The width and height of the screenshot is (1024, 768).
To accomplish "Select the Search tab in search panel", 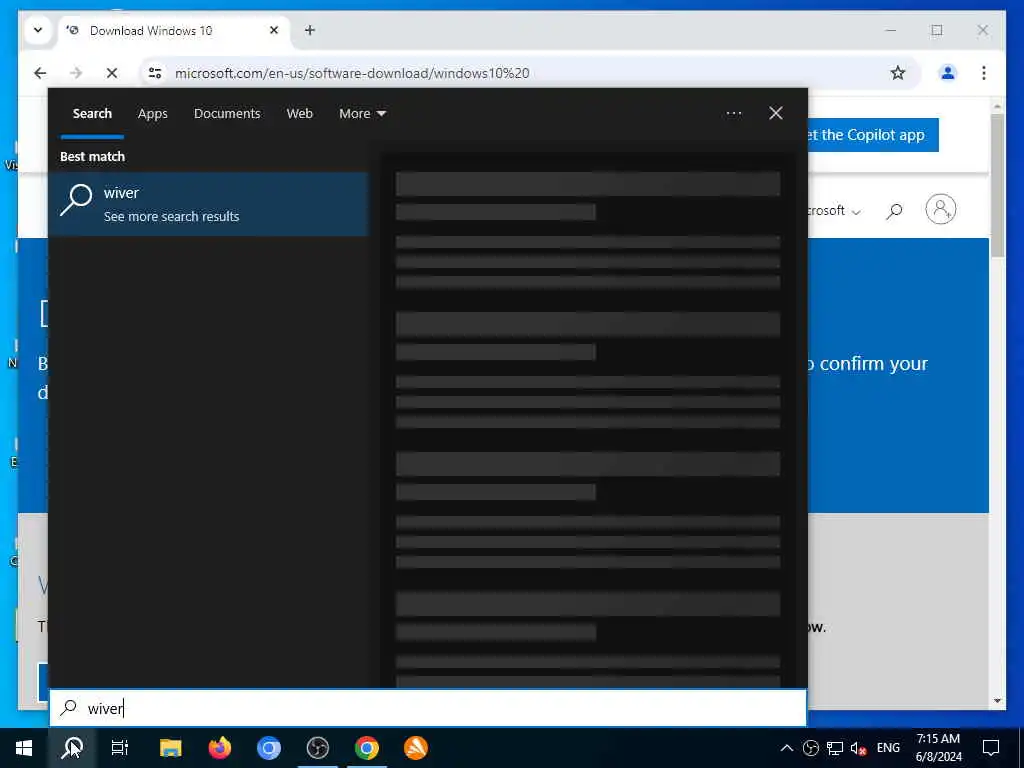I will pos(92,114).
